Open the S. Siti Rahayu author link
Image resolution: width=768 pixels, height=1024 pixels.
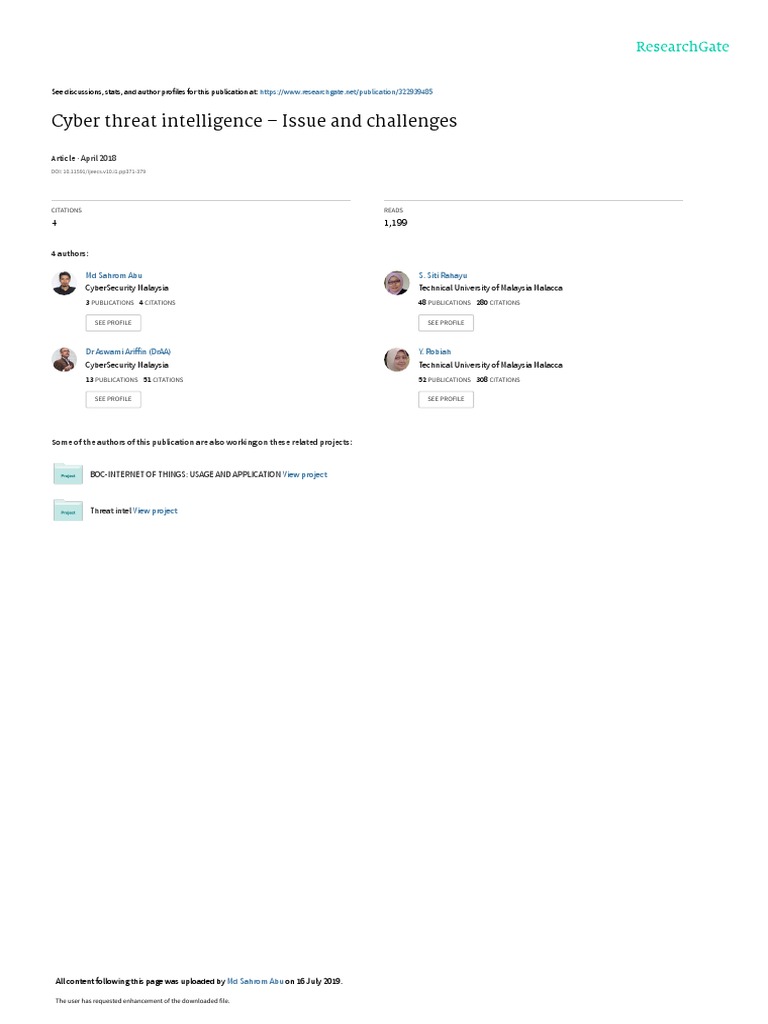pyautogui.click(x=443, y=276)
